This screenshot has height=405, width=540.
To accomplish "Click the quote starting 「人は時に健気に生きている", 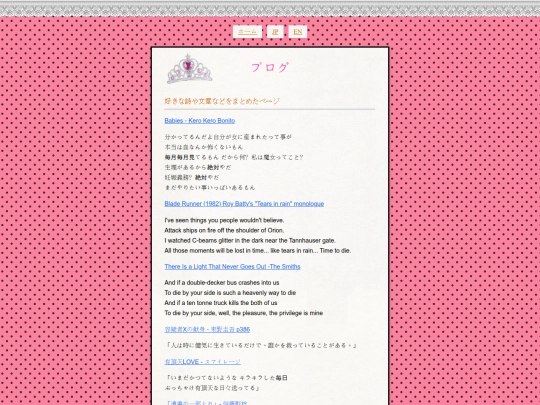I will tap(261, 345).
